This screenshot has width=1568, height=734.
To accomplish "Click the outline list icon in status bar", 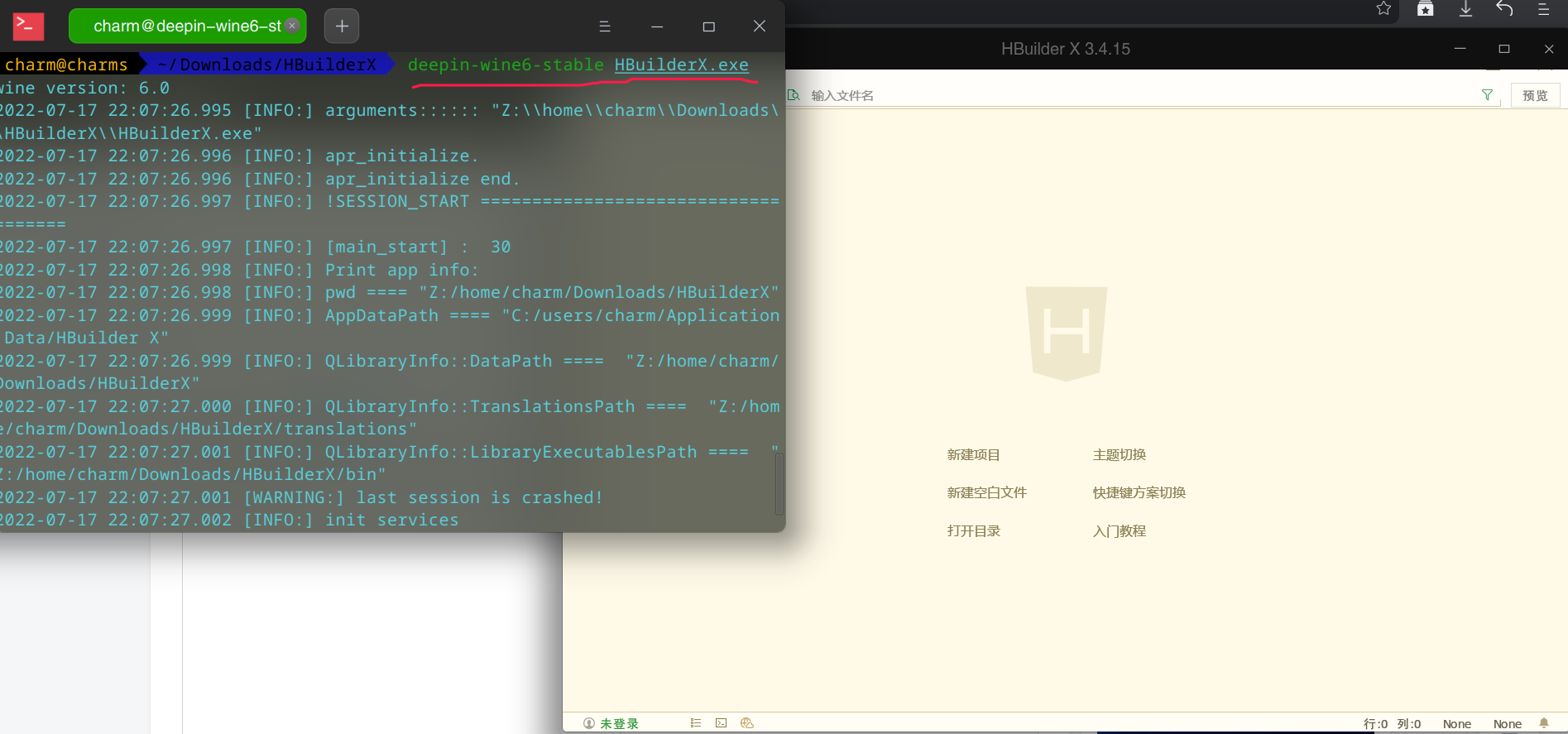I will tap(695, 723).
